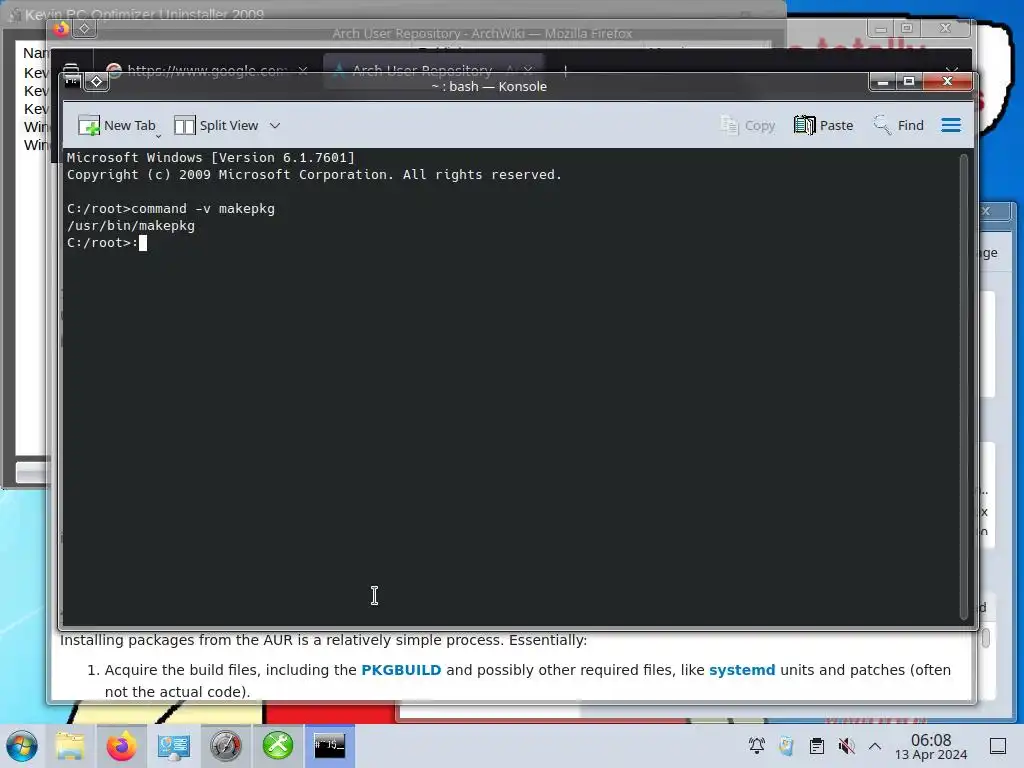The image size is (1024, 768).
Task: Switch to Firefox from the taskbar
Action: click(121, 746)
